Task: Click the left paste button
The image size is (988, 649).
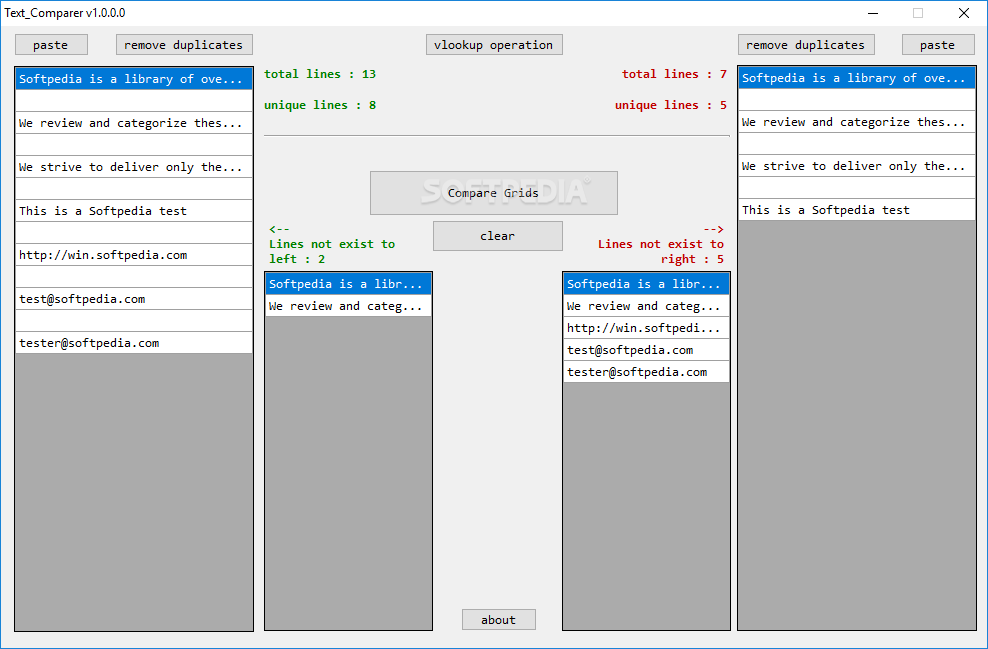Action: (51, 45)
